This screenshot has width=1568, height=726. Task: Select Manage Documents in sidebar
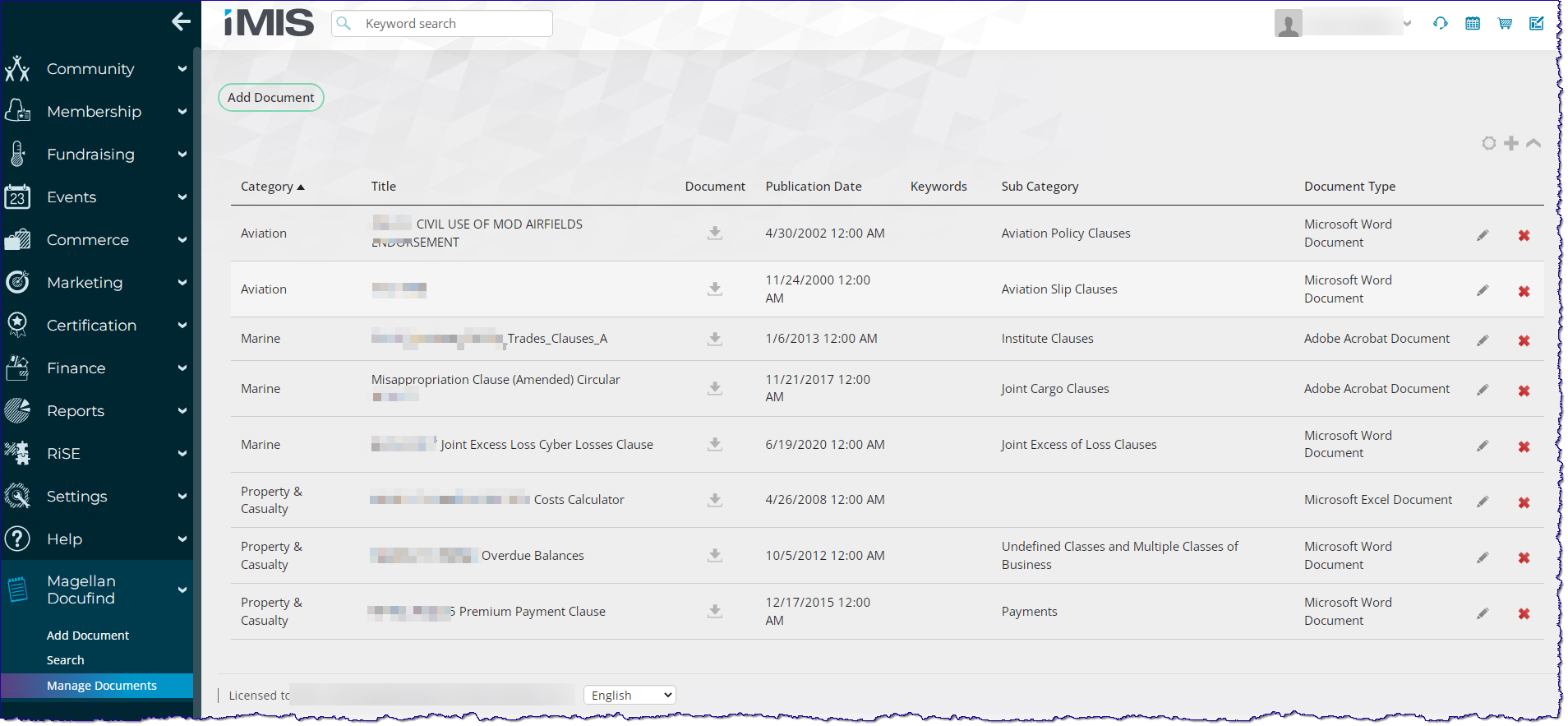(101, 686)
